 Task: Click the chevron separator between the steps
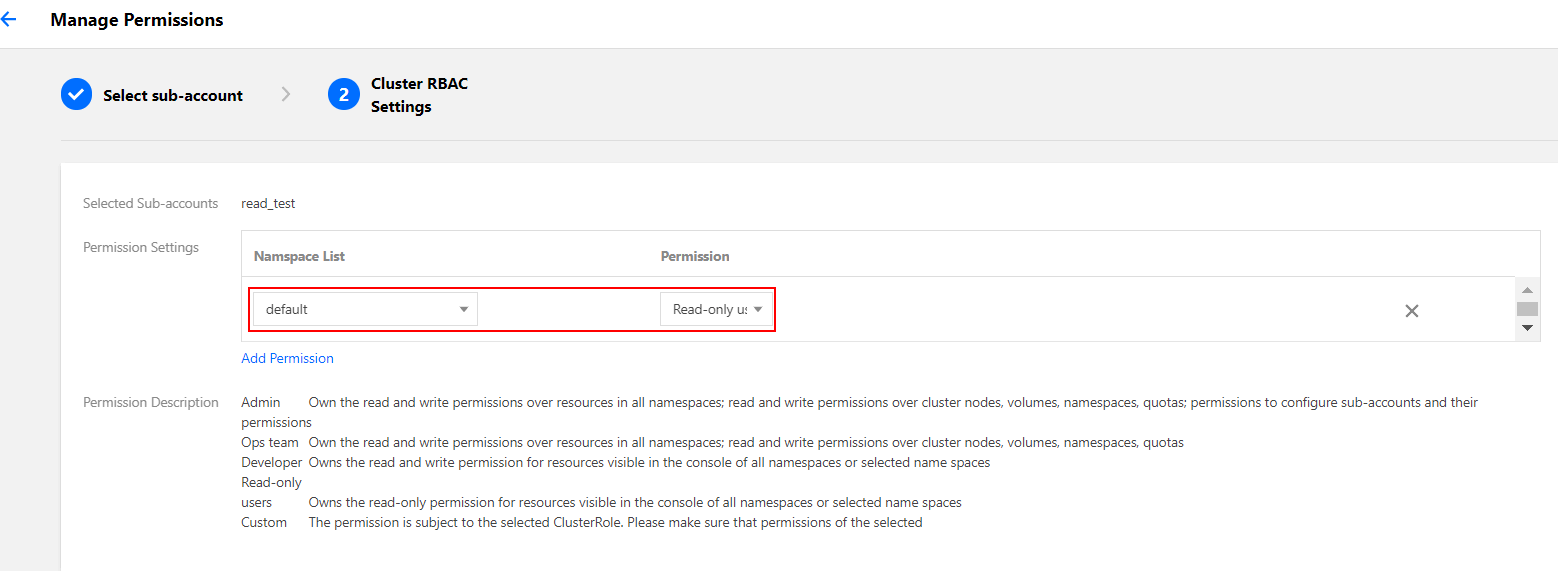click(286, 95)
